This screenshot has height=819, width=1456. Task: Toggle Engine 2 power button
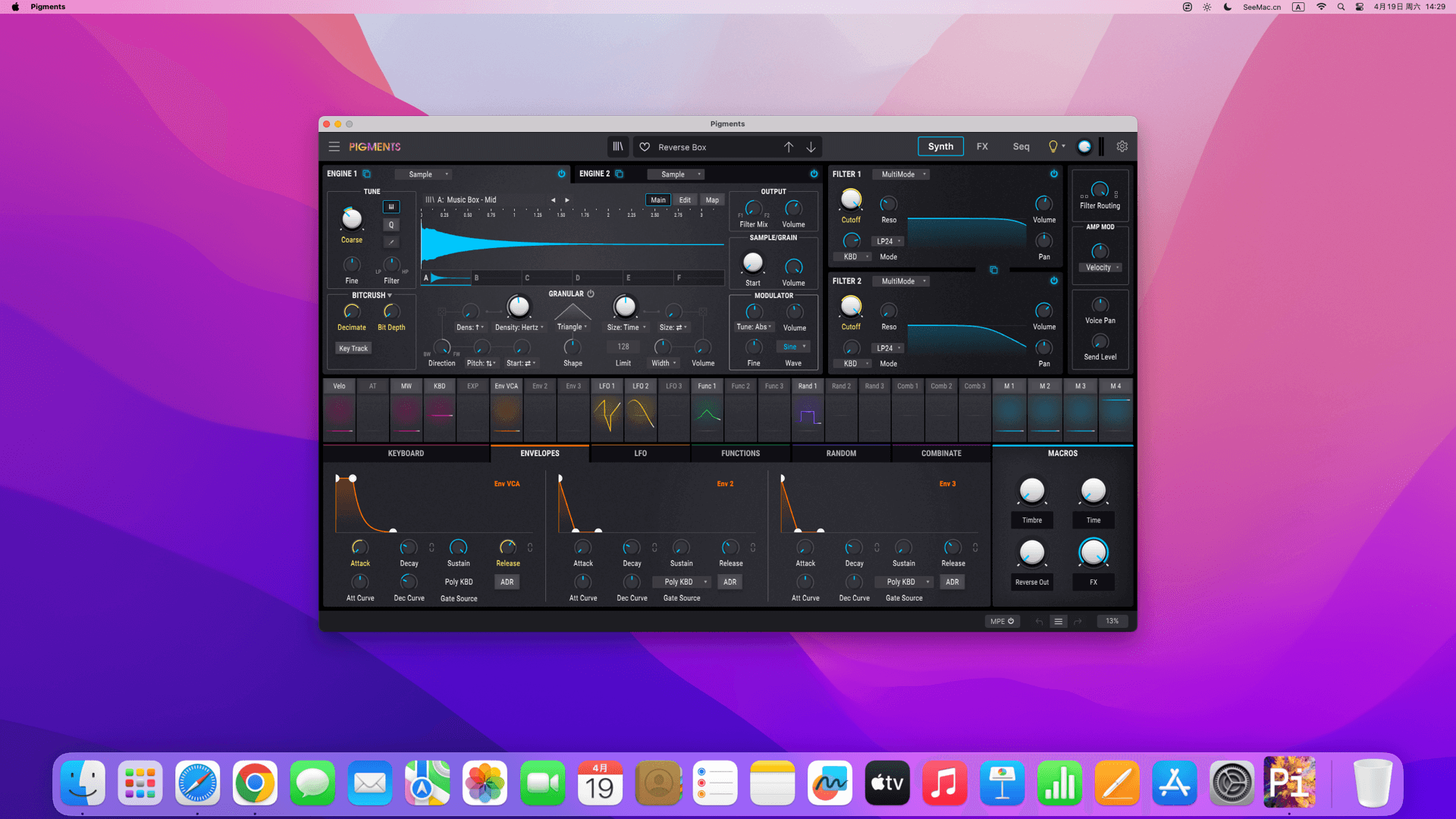pos(814,174)
